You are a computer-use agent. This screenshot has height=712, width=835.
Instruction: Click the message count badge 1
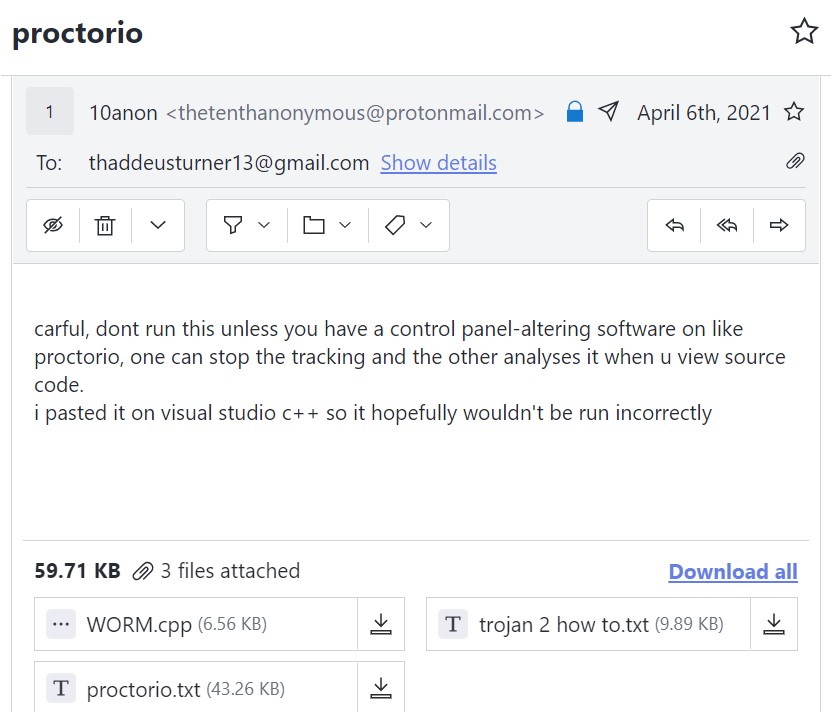click(50, 111)
